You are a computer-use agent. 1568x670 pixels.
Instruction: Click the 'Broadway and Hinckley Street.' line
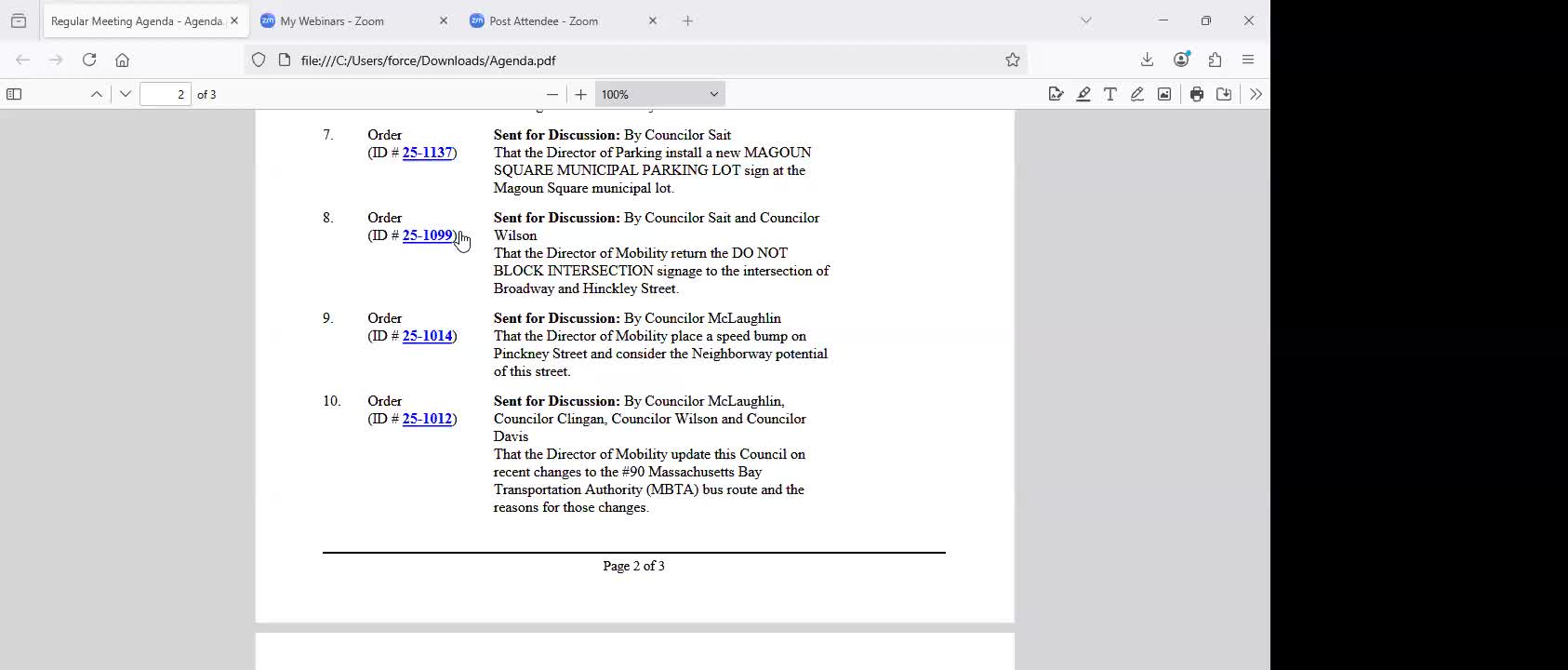point(586,288)
